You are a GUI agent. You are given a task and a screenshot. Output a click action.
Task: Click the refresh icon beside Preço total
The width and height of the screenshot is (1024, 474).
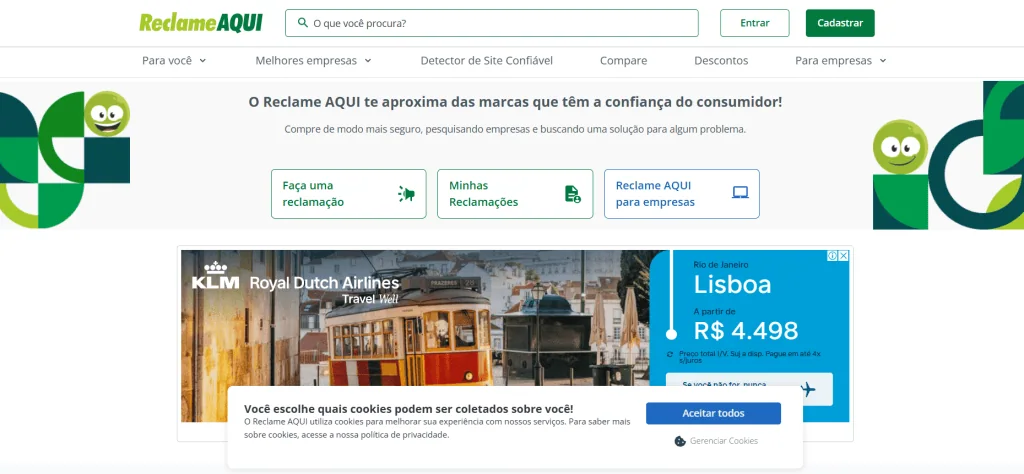[670, 354]
